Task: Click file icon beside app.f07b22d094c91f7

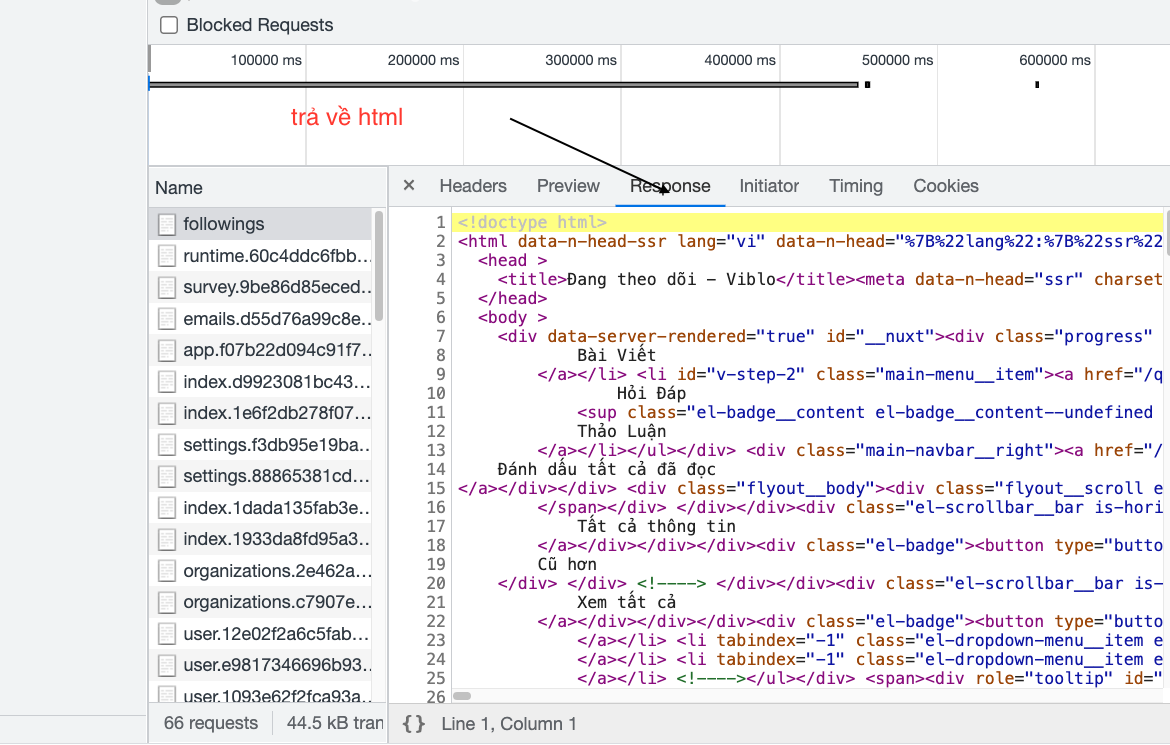Action: pos(167,350)
